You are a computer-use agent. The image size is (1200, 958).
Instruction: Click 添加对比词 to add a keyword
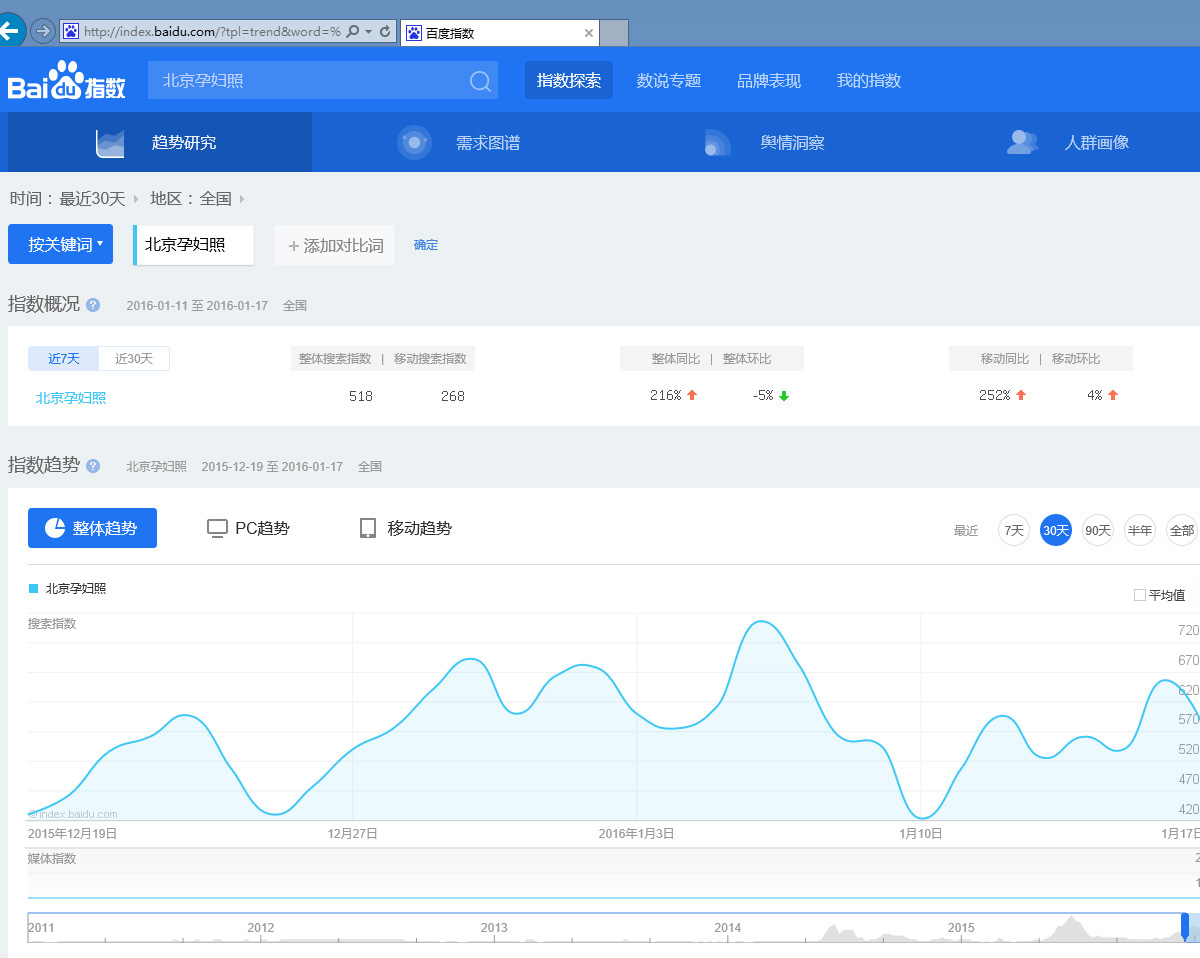point(335,245)
